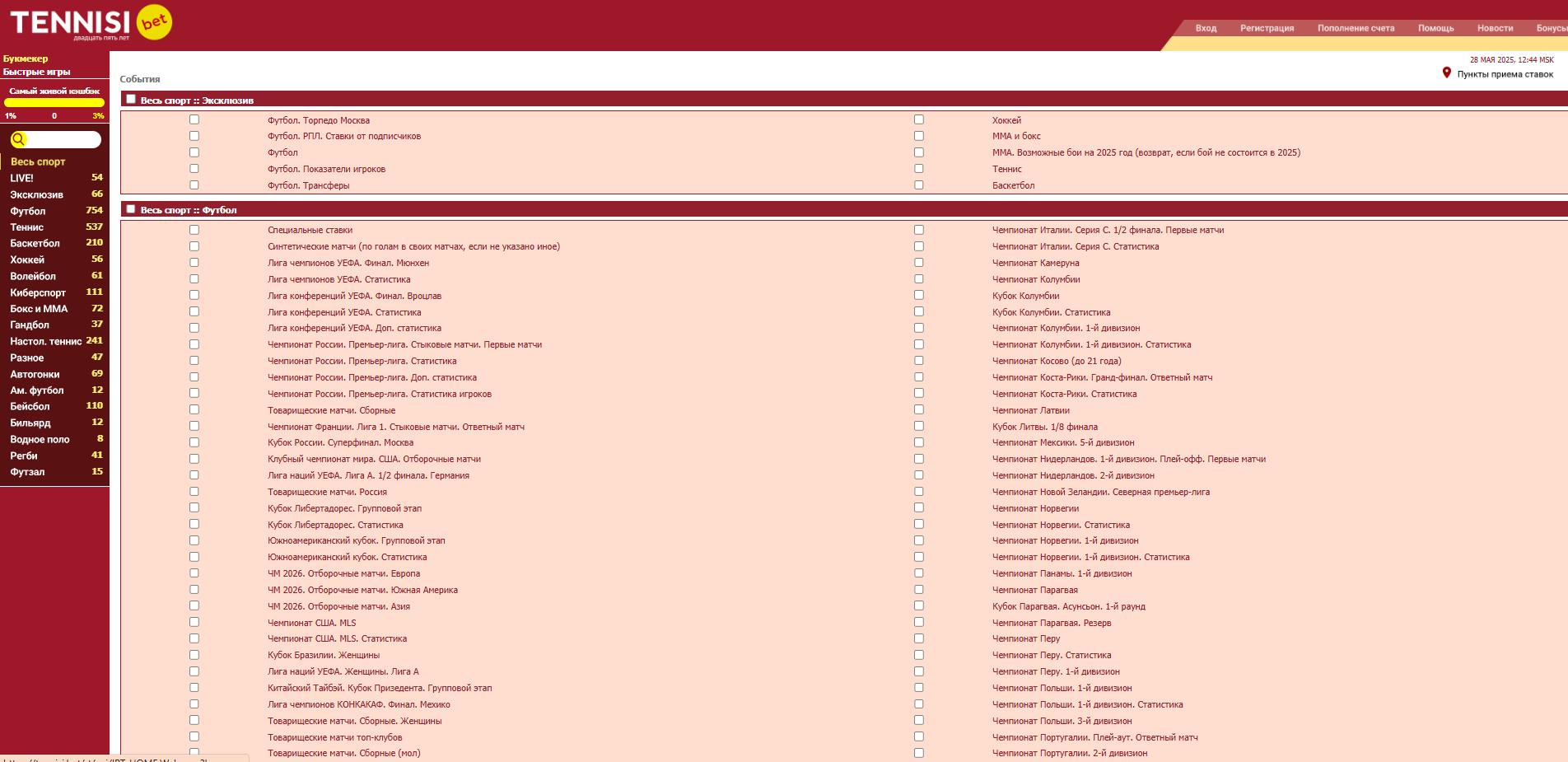Open the 'Помощь' menu item
Screen dimensions: 1568x762
click(x=1435, y=28)
